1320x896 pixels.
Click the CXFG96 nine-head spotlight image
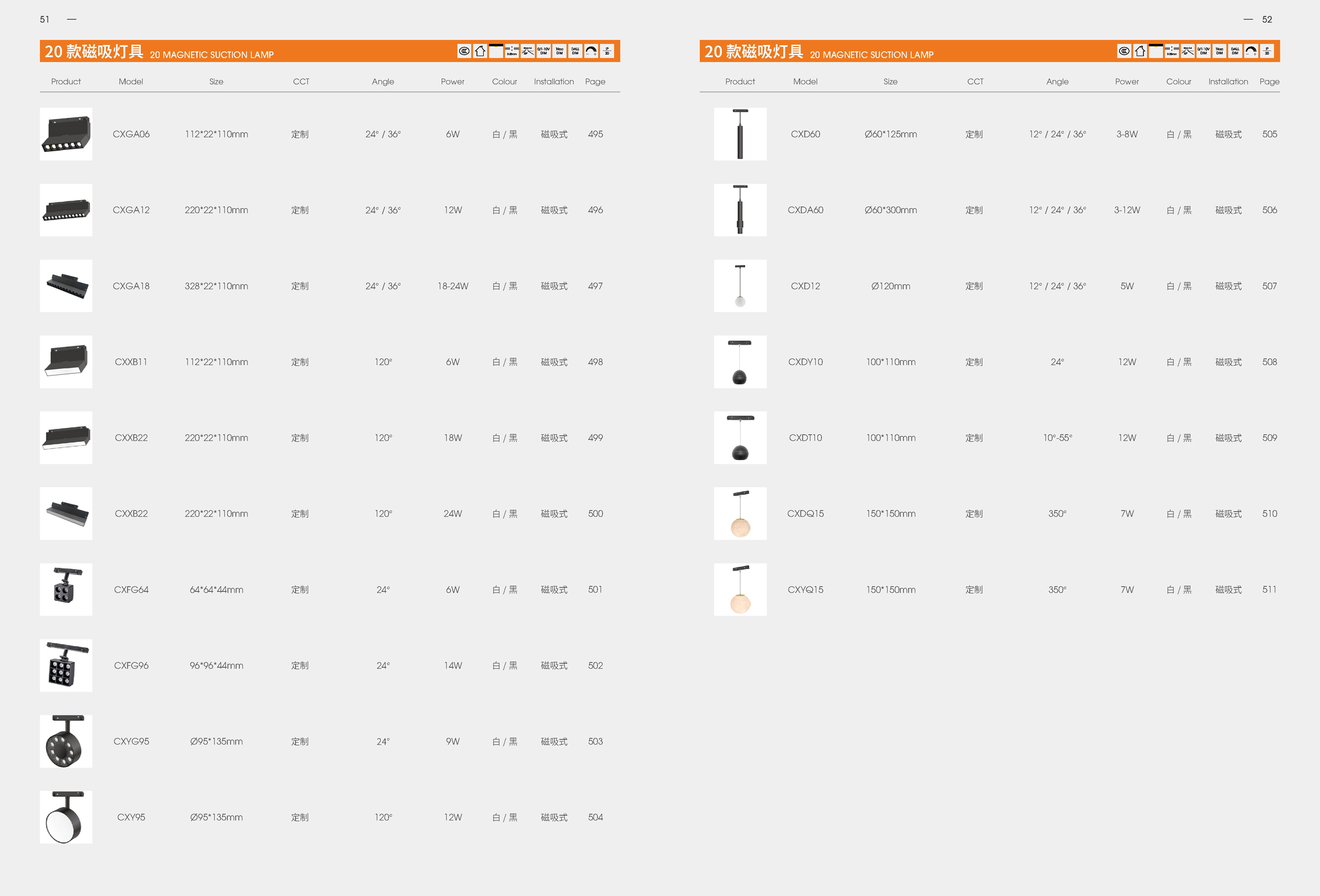[x=66, y=665]
